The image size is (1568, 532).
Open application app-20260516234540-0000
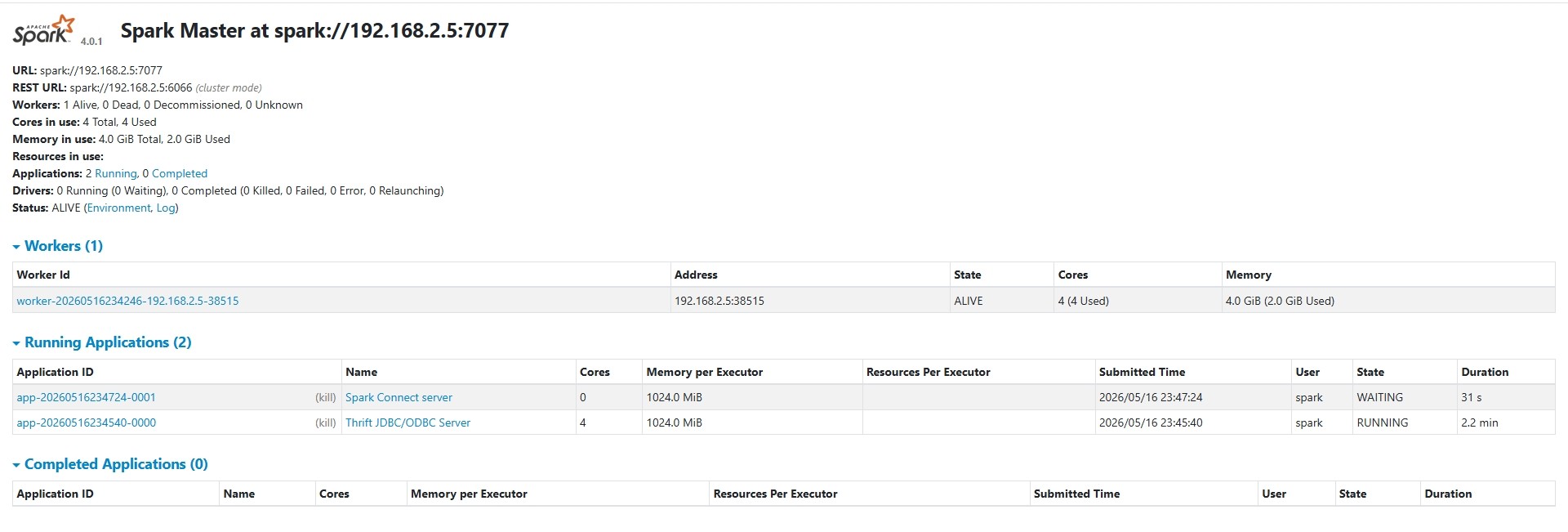[86, 422]
